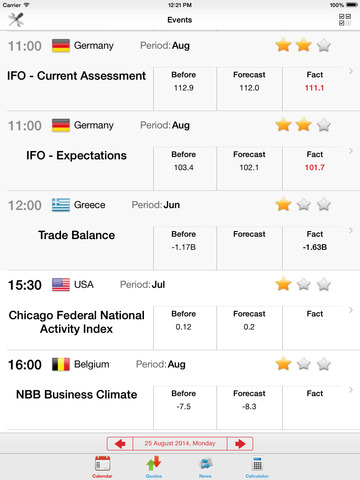Select the 25 August 2014, Monday date button
The image size is (360, 480).
[x=180, y=444]
